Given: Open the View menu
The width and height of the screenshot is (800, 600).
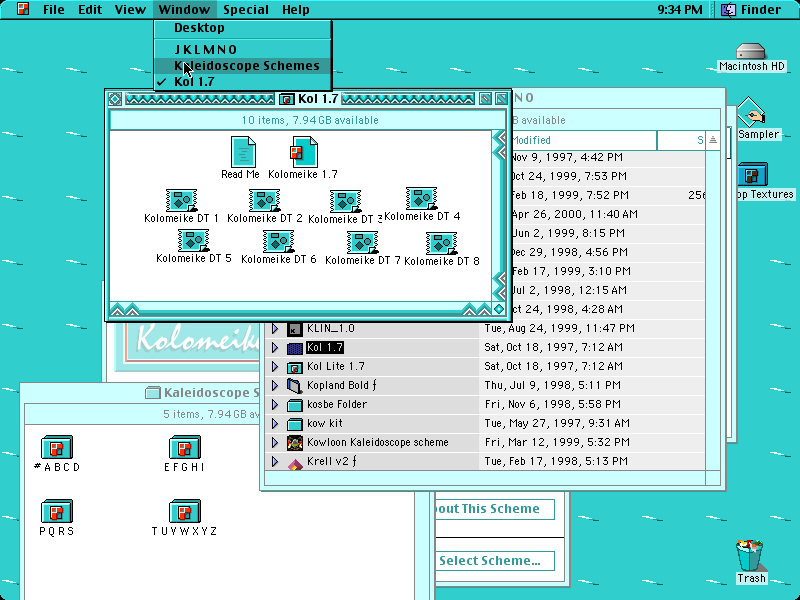Looking at the screenshot, I should (130, 9).
